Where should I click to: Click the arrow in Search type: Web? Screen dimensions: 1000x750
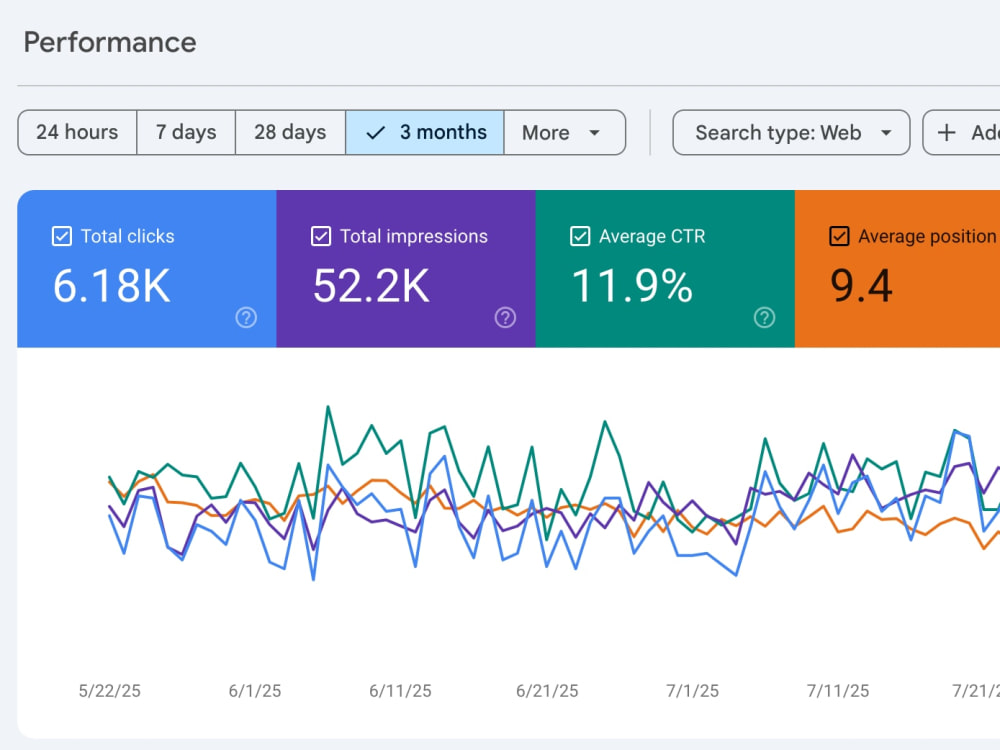(886, 133)
